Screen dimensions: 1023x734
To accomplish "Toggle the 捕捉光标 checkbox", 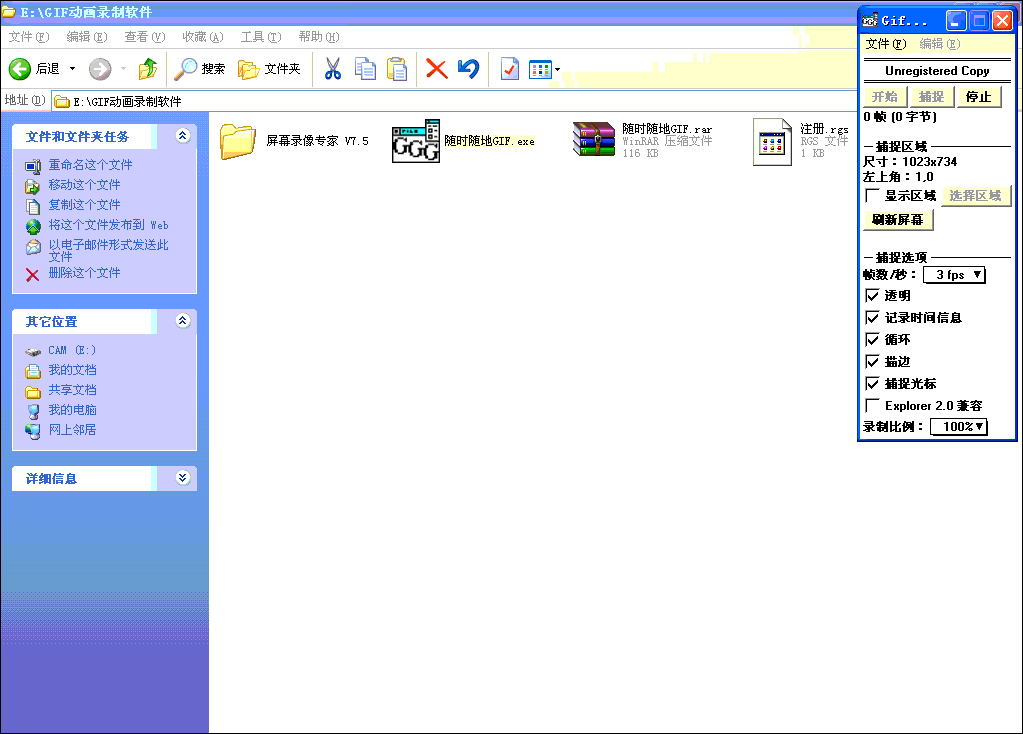I will pyautogui.click(x=872, y=384).
